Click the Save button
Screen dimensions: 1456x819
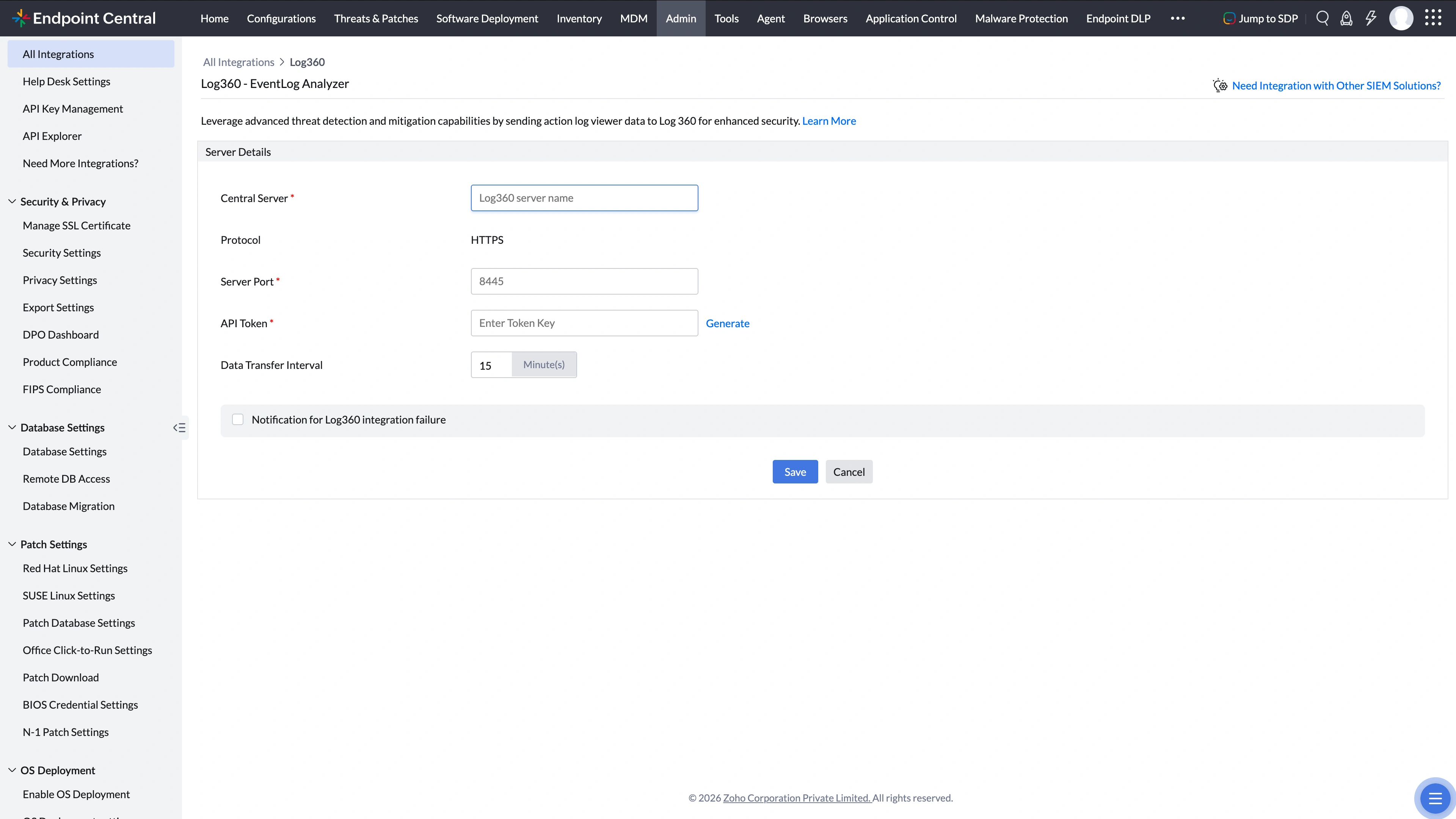pos(795,471)
